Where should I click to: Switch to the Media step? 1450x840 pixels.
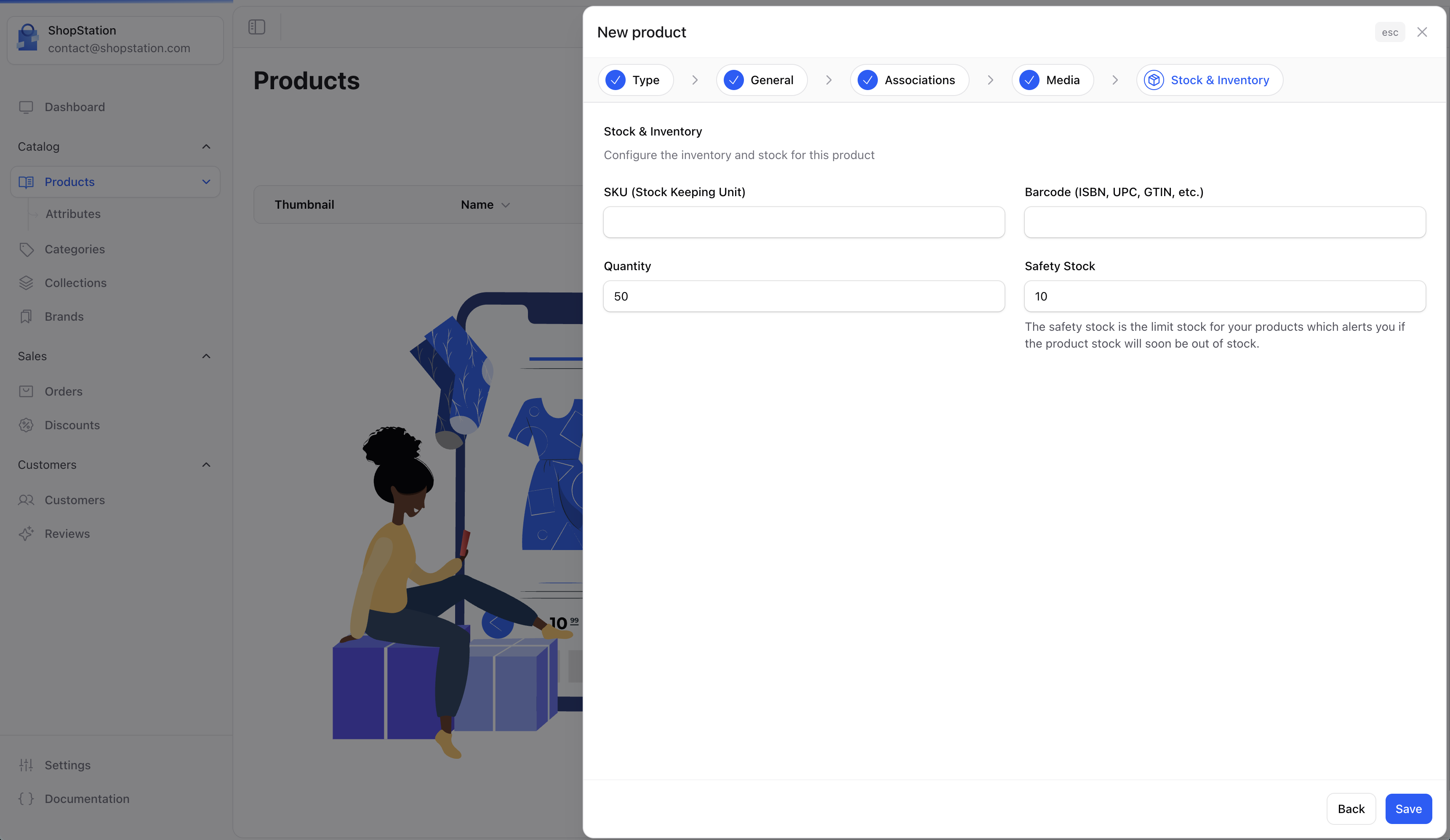[1052, 80]
